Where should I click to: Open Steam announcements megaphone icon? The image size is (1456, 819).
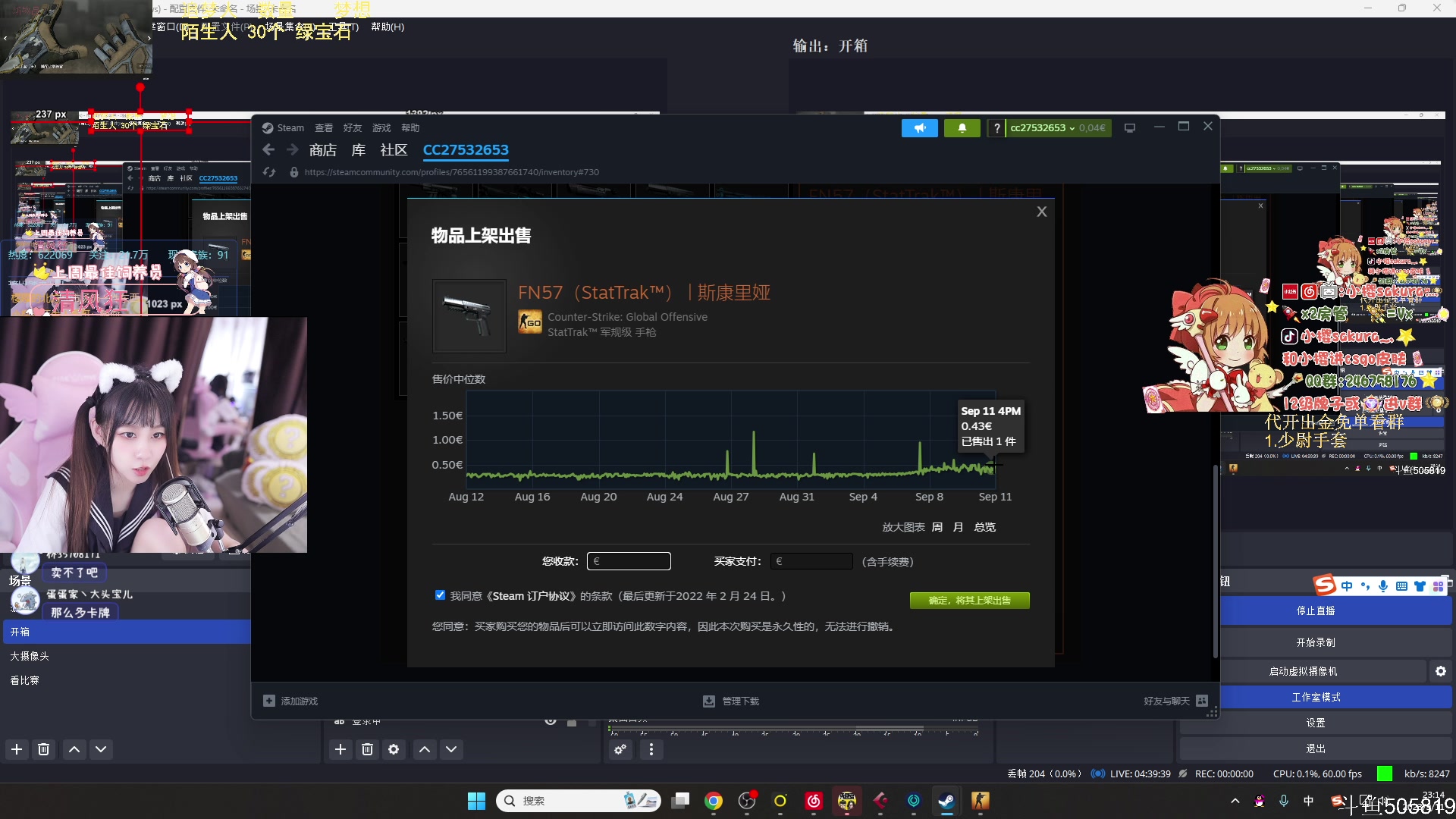tap(919, 127)
